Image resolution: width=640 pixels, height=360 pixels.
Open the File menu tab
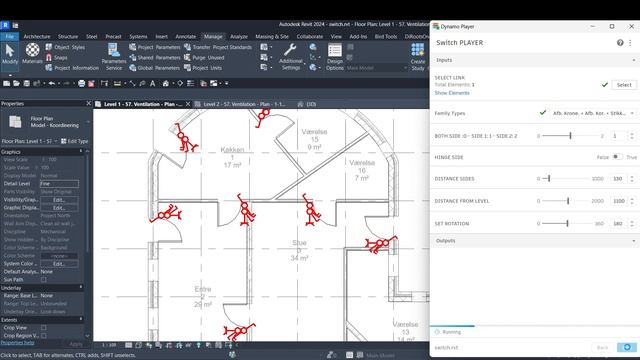pyautogui.click(x=9, y=36)
